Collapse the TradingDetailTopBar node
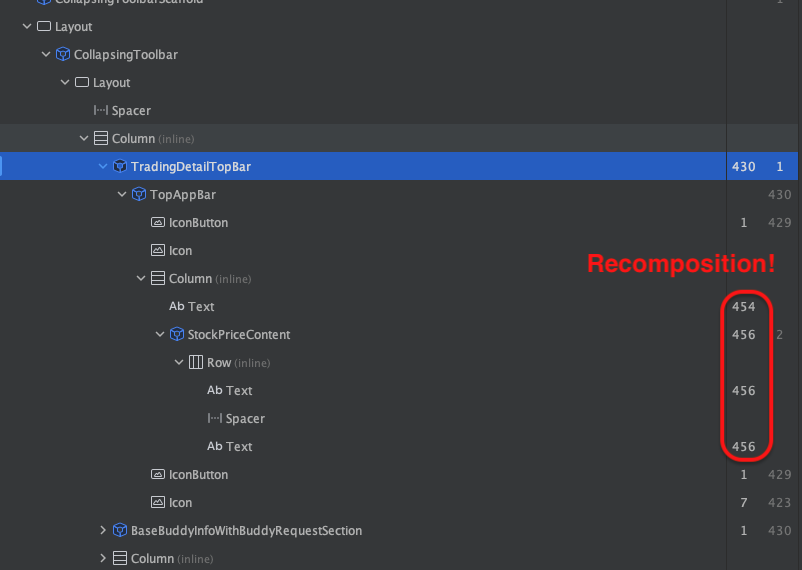Viewport: 802px width, 570px height. (103, 166)
